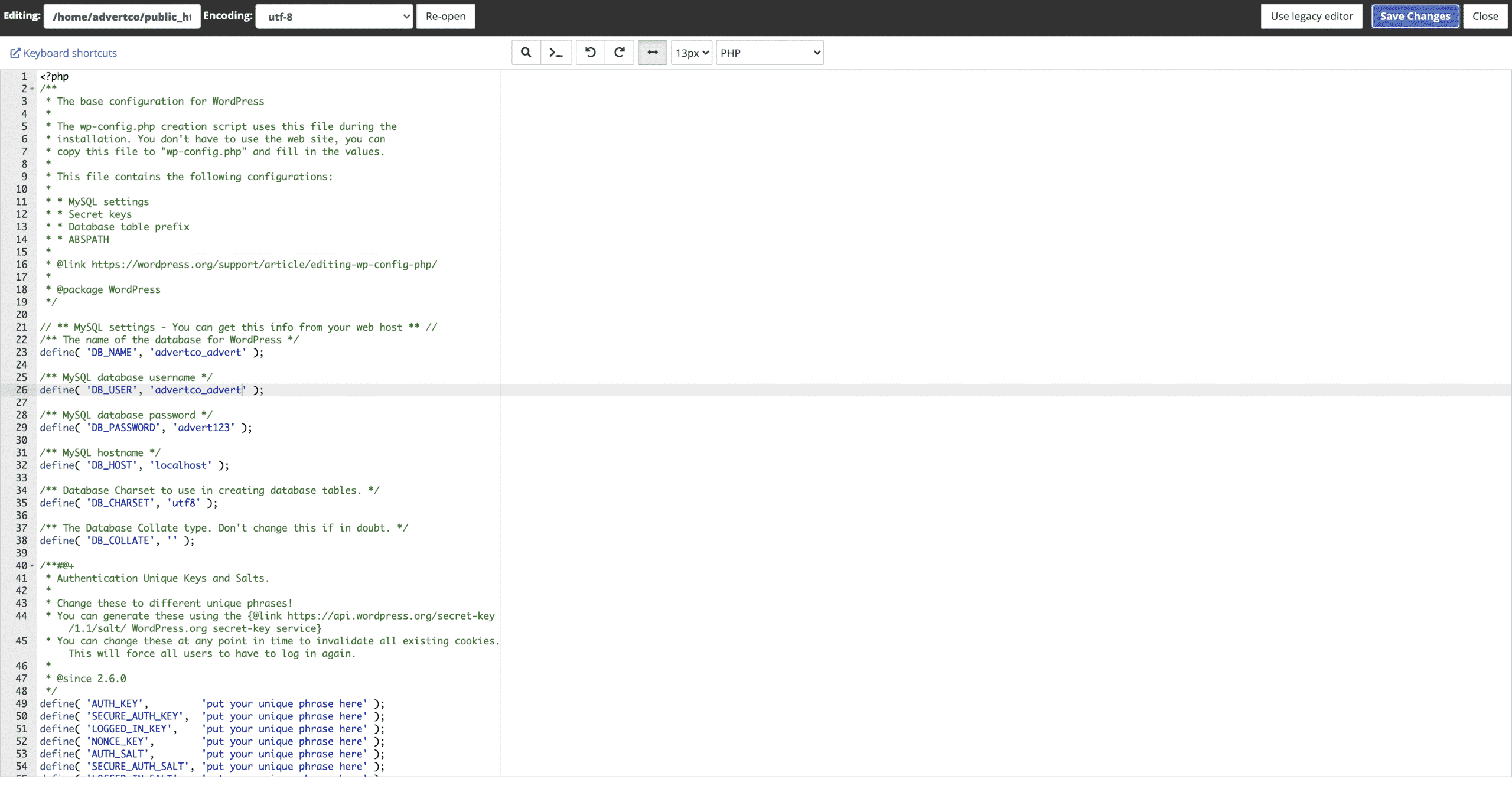The height and width of the screenshot is (792, 1512).
Task: Click Save Changes
Action: pyautogui.click(x=1415, y=17)
